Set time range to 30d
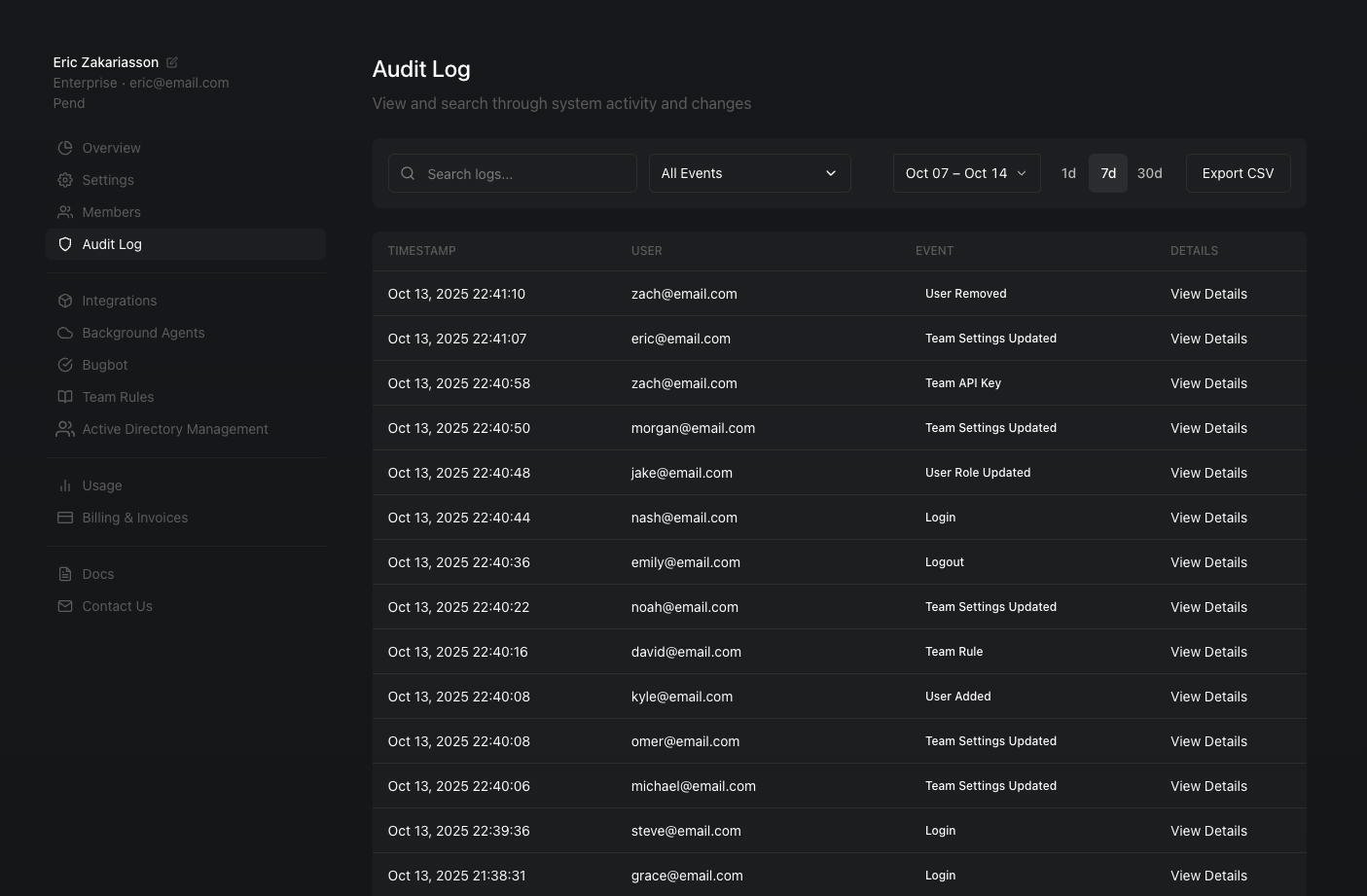 1149,173
